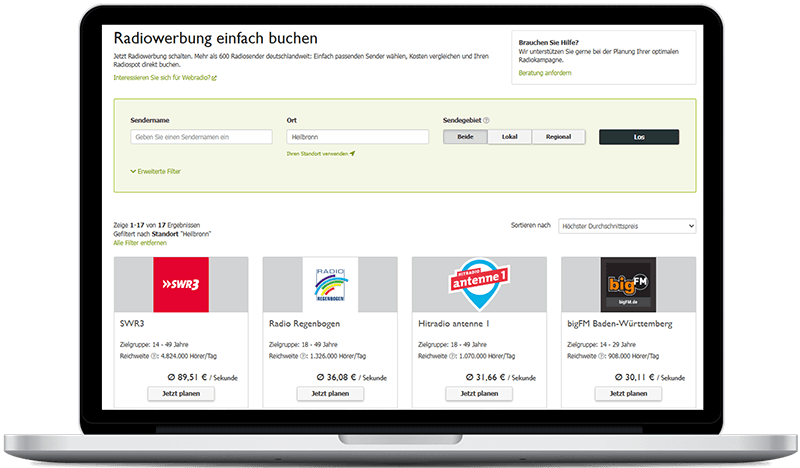Click 'Zeige 1-17 von 17 Ergebnissen' text
Viewport: 800px width, 468px height.
click(x=157, y=225)
